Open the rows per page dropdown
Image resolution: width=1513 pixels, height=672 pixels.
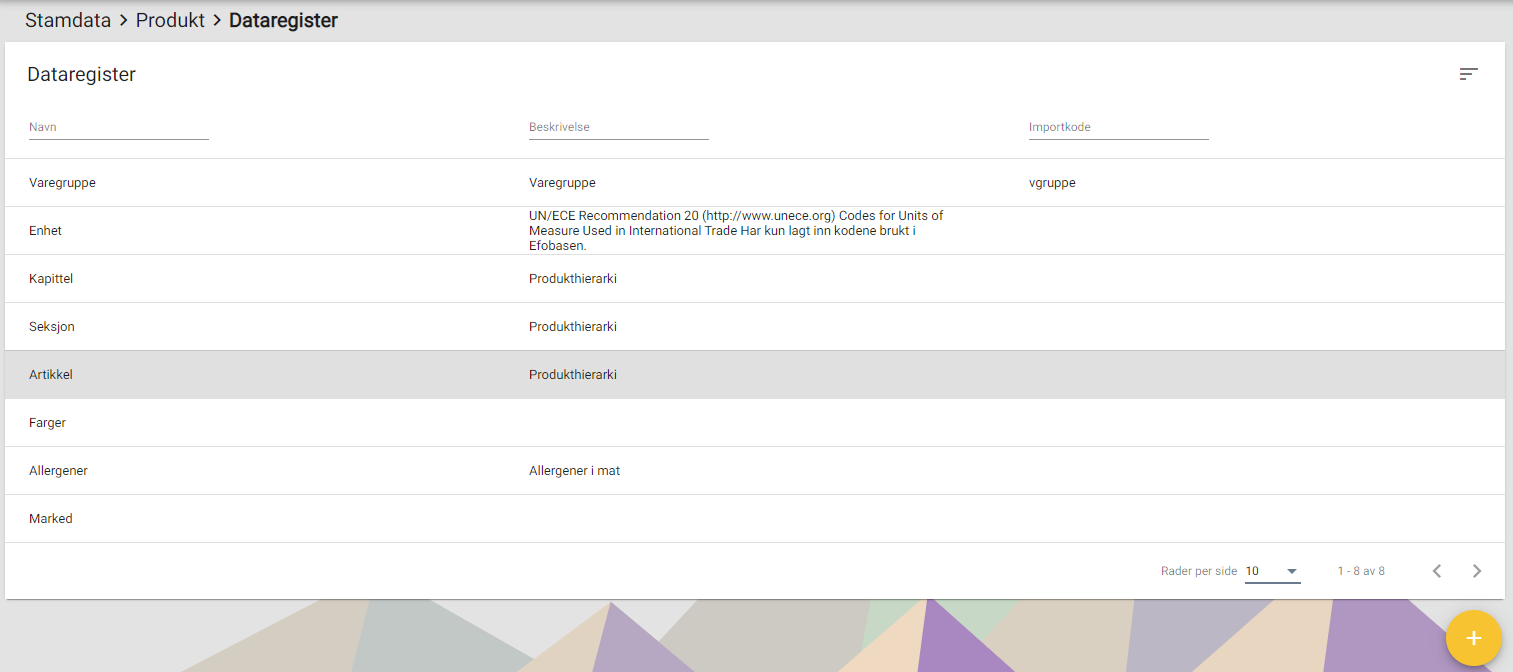click(x=1272, y=571)
